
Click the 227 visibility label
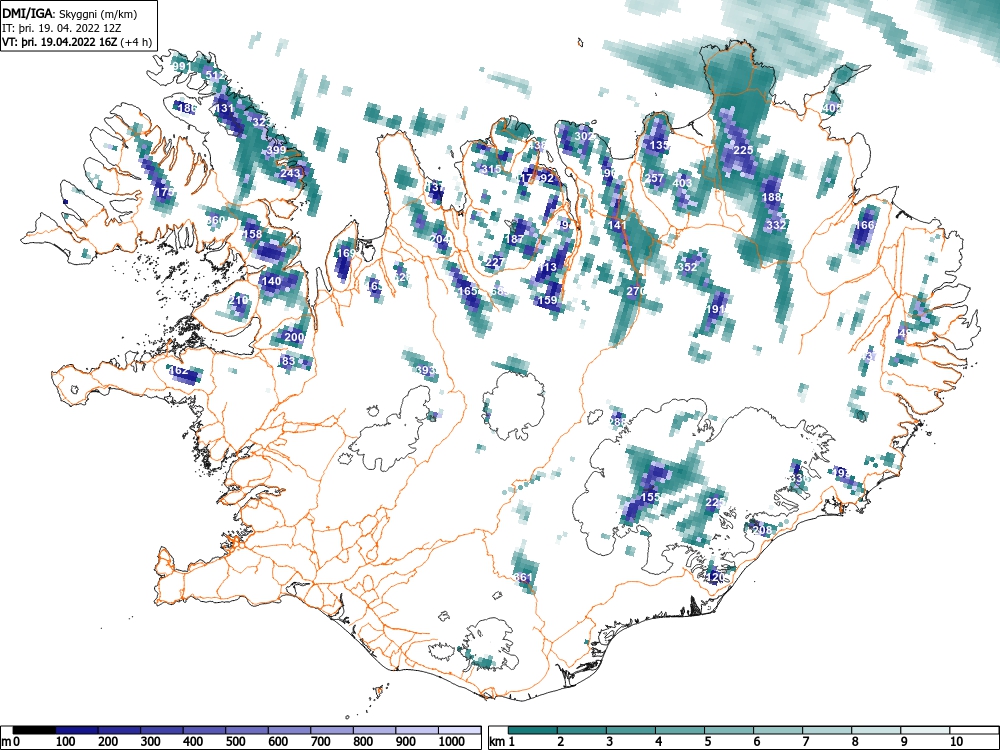coord(495,262)
